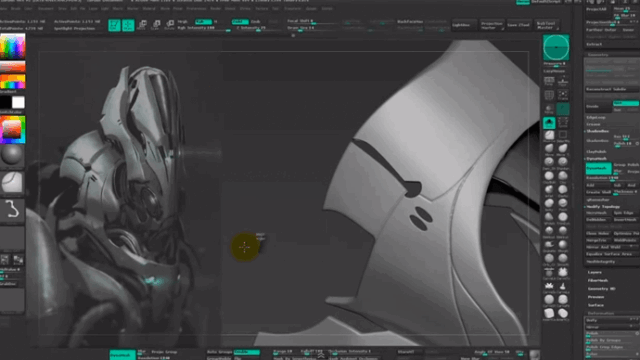Click the Close Holes button
This screenshot has width=640, height=360.
(598, 233)
